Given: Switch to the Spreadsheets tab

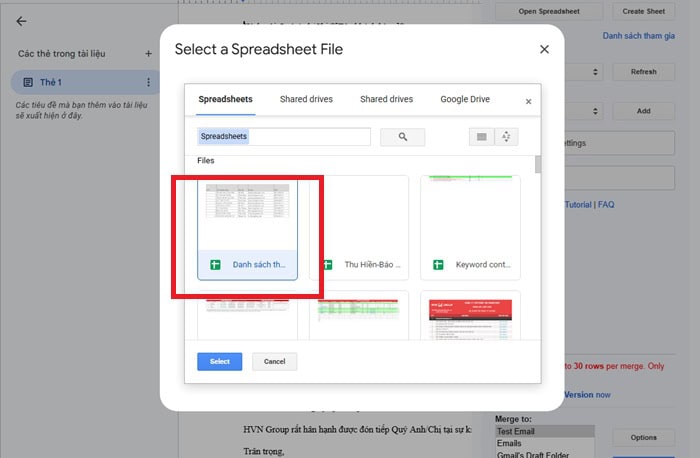Looking at the screenshot, I should (x=225, y=99).
